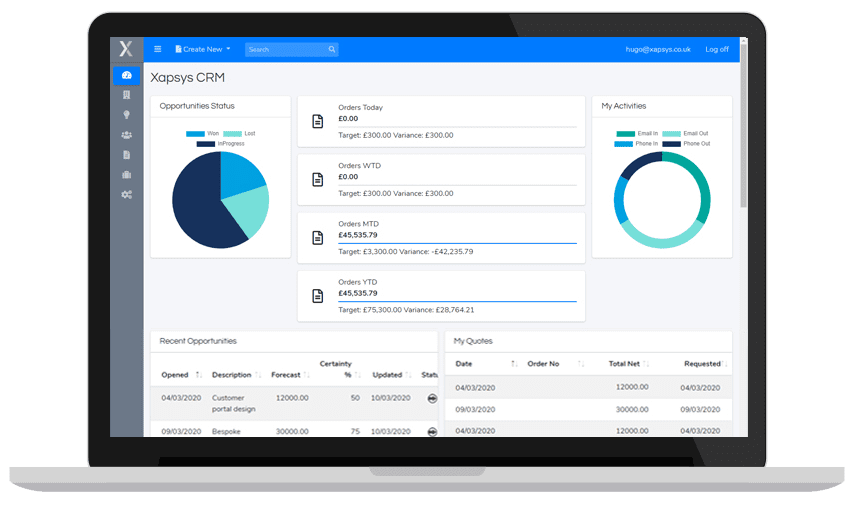Click the hugo@xapsys.co.uk account link
The height and width of the screenshot is (505, 857).
point(658,49)
